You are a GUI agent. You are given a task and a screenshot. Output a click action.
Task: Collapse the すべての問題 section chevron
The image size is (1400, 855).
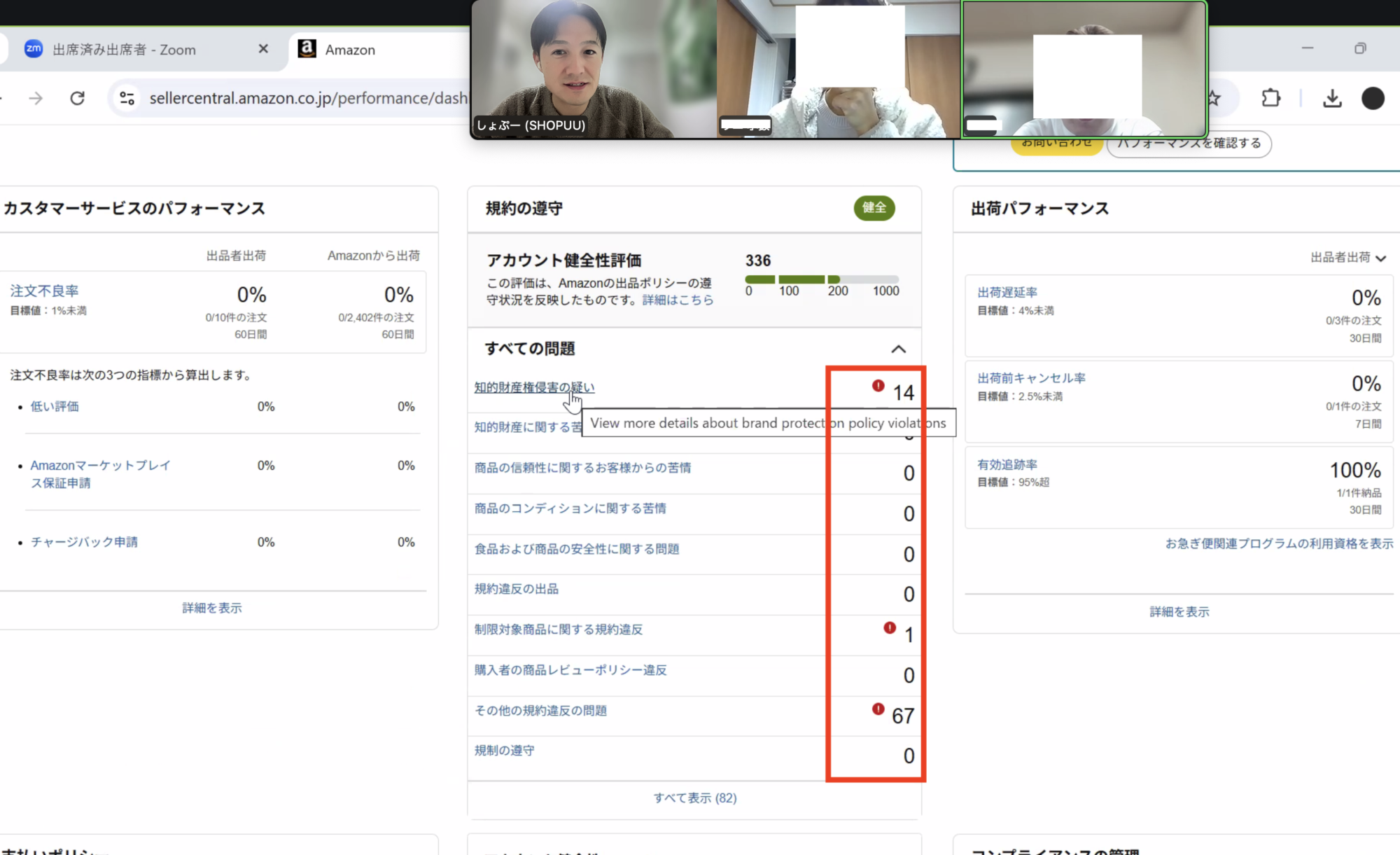898,349
